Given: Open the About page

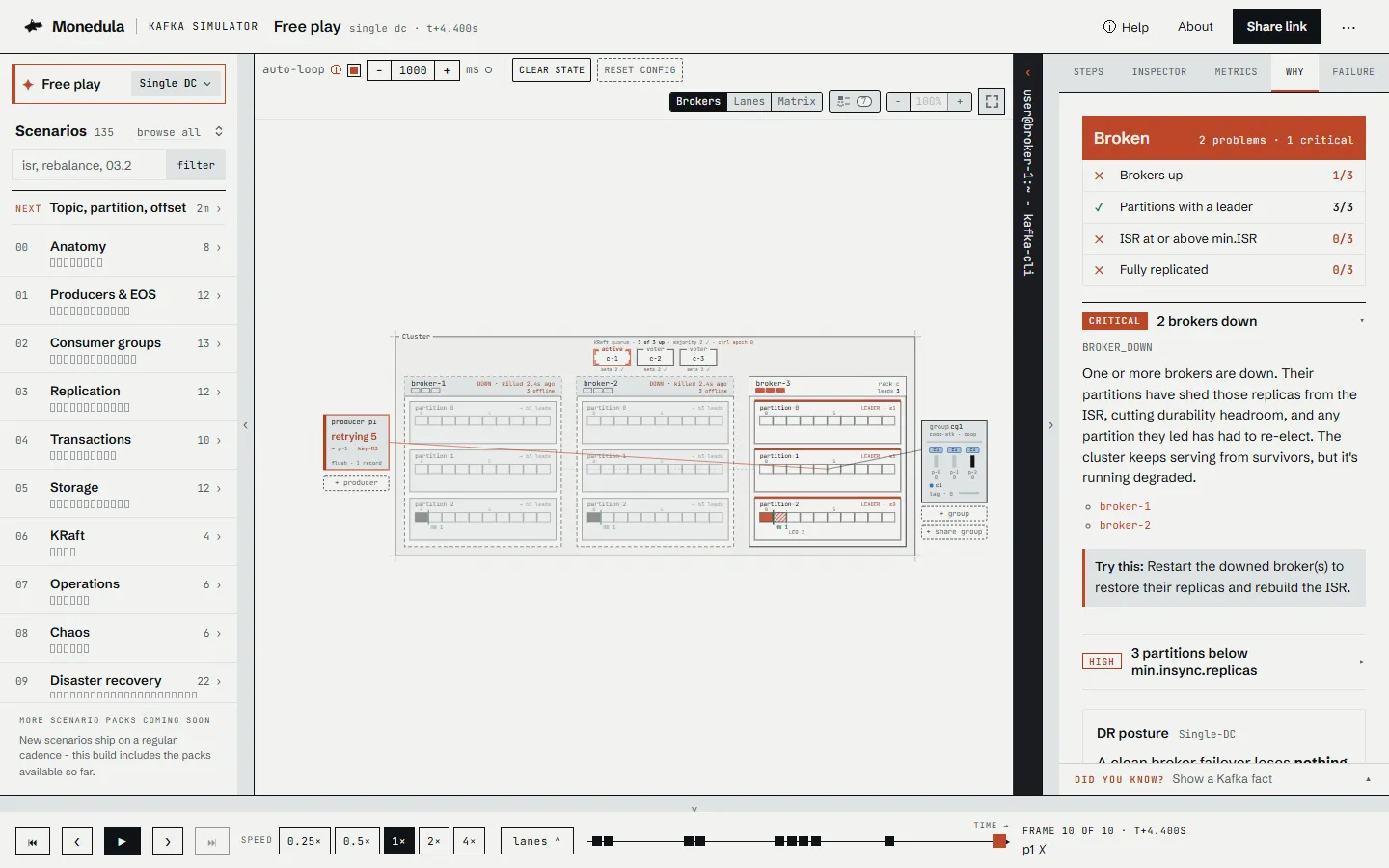Looking at the screenshot, I should [1195, 27].
